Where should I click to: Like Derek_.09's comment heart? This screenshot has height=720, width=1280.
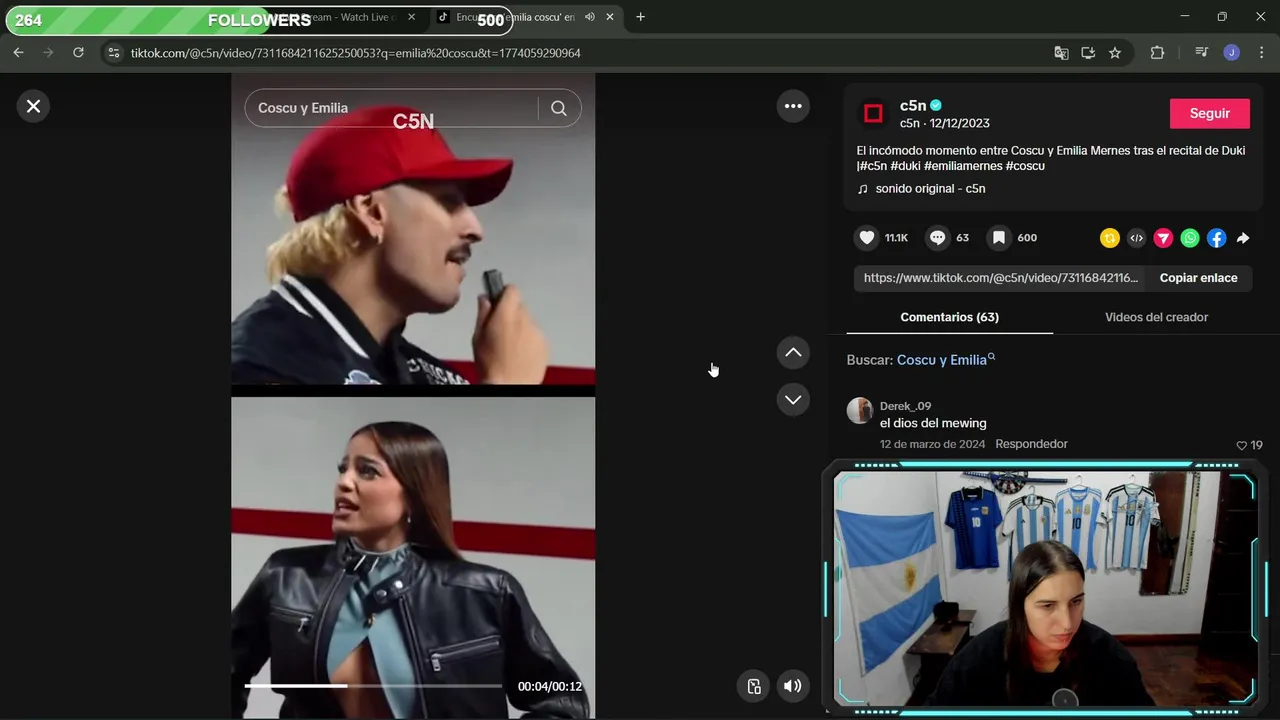1242,445
